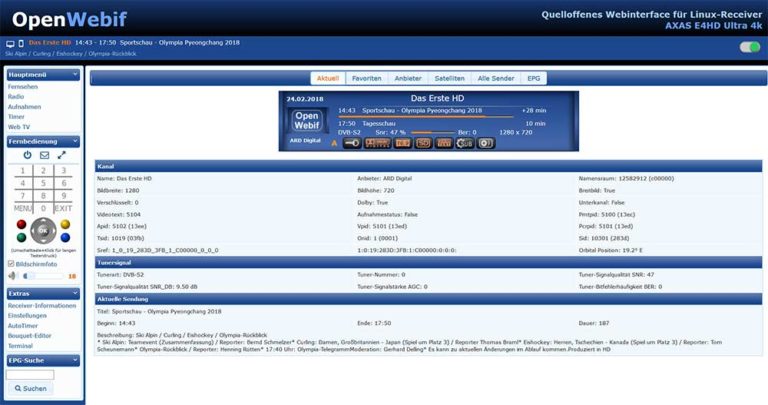768x405 pixels.
Task: Click the Sportschau progress bar
Action: pos(426,117)
